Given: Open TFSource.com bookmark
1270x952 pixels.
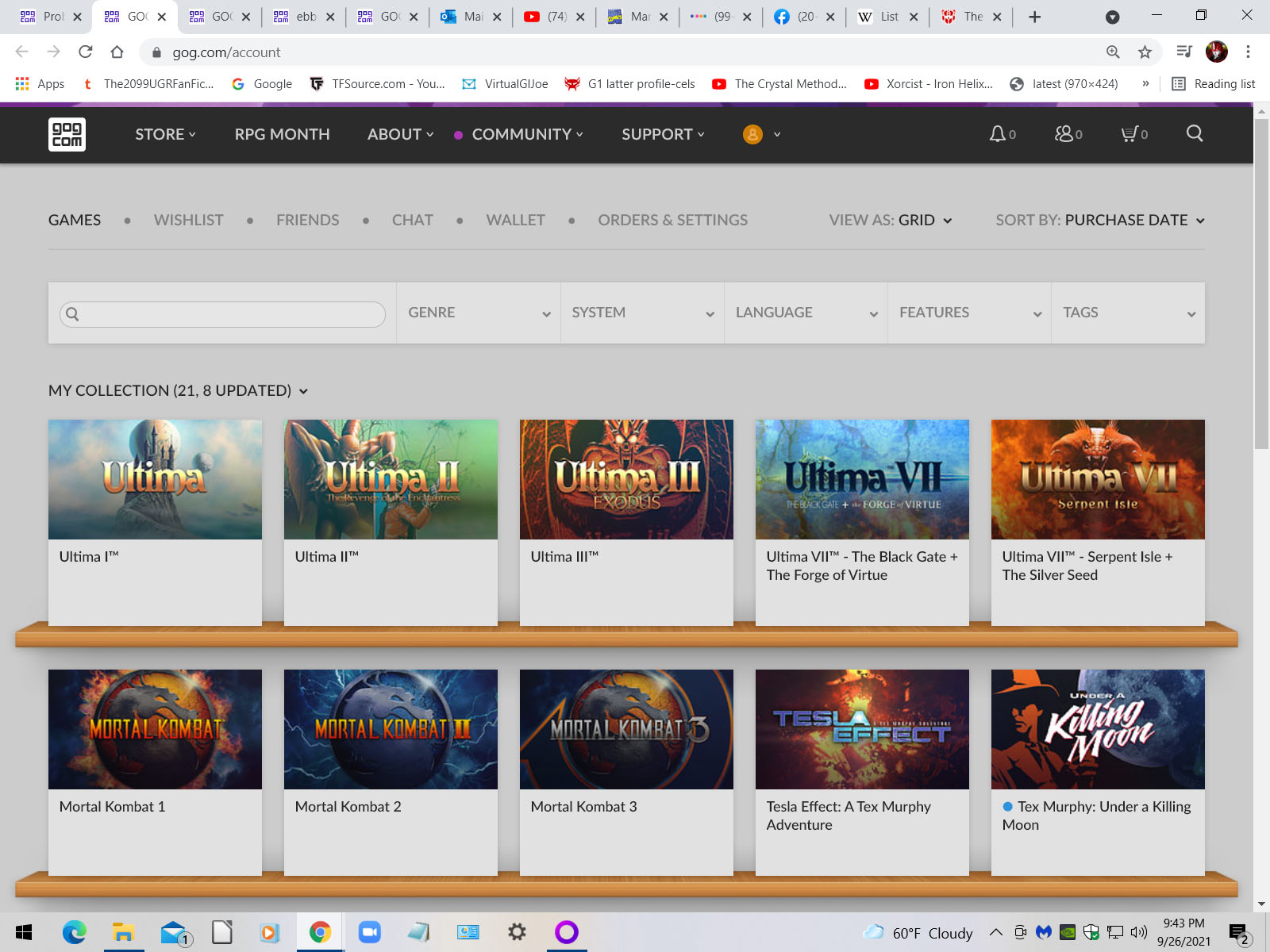Looking at the screenshot, I should [377, 83].
